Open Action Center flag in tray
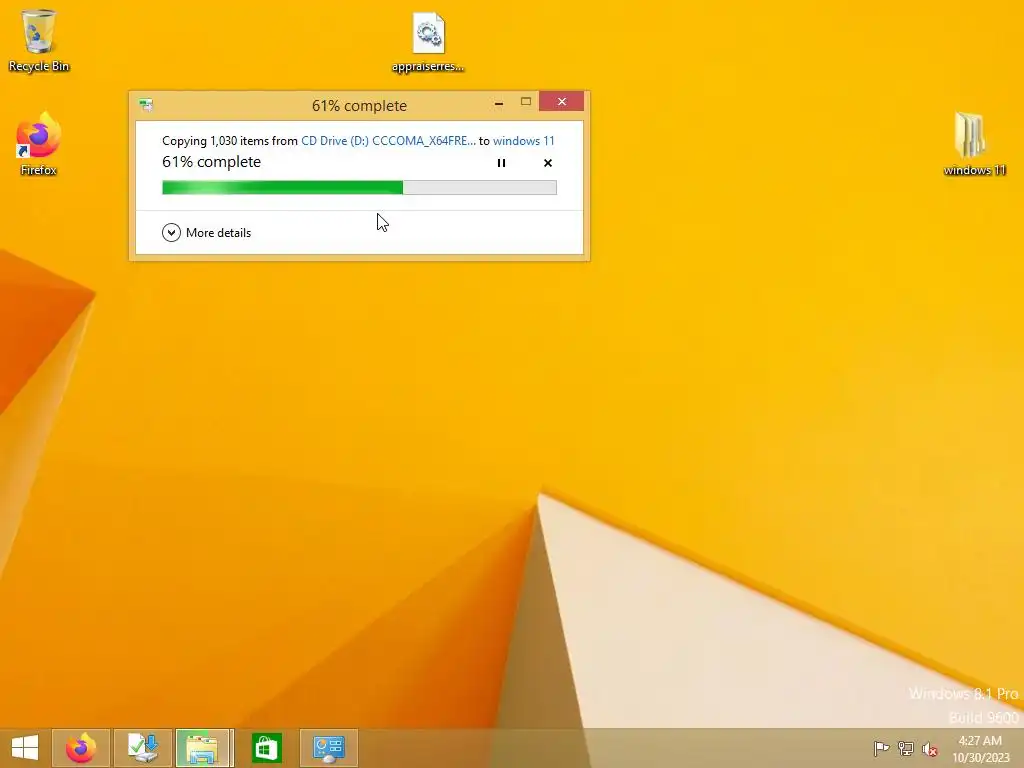The width and height of the screenshot is (1024, 768). coord(881,748)
